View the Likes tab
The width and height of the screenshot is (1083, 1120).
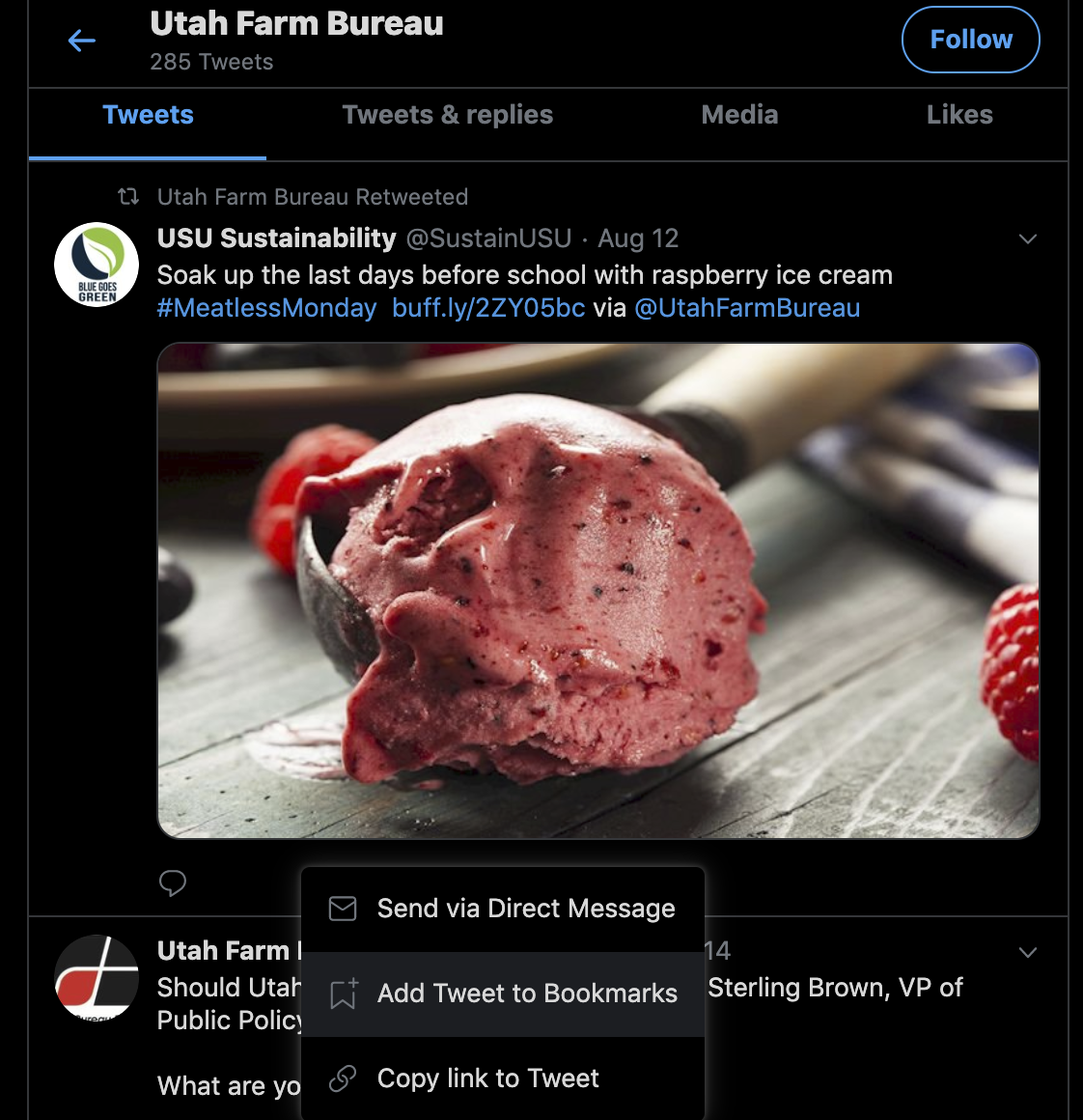point(958,115)
